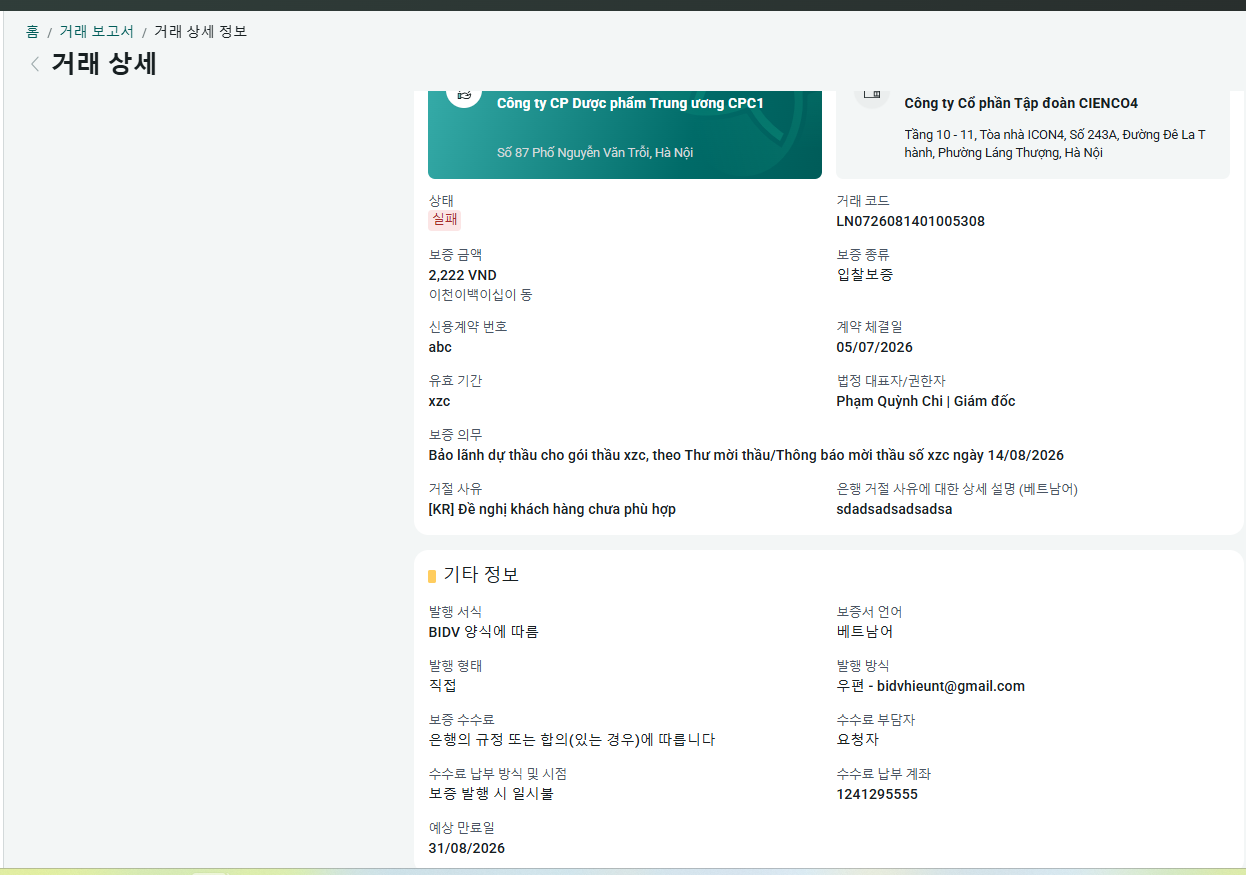Select rejection reason Đề nghị khách hàng chưa phù hợp

pyautogui.click(x=552, y=509)
